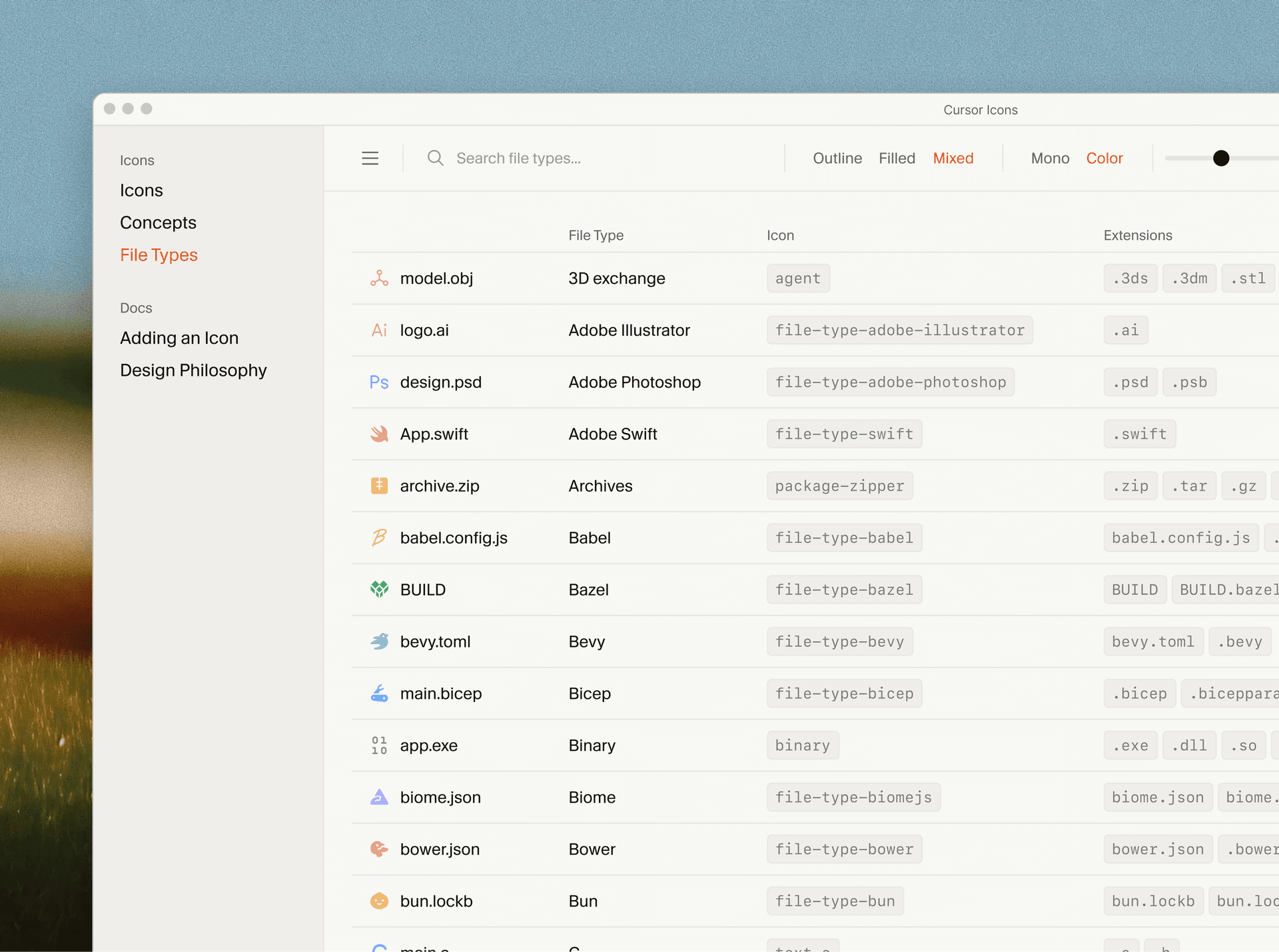Click the .psb extension chip

point(1189,382)
